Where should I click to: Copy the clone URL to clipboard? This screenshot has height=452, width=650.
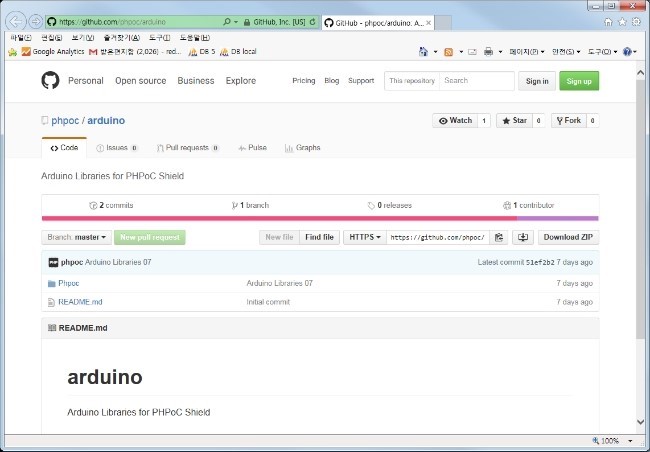click(x=500, y=237)
